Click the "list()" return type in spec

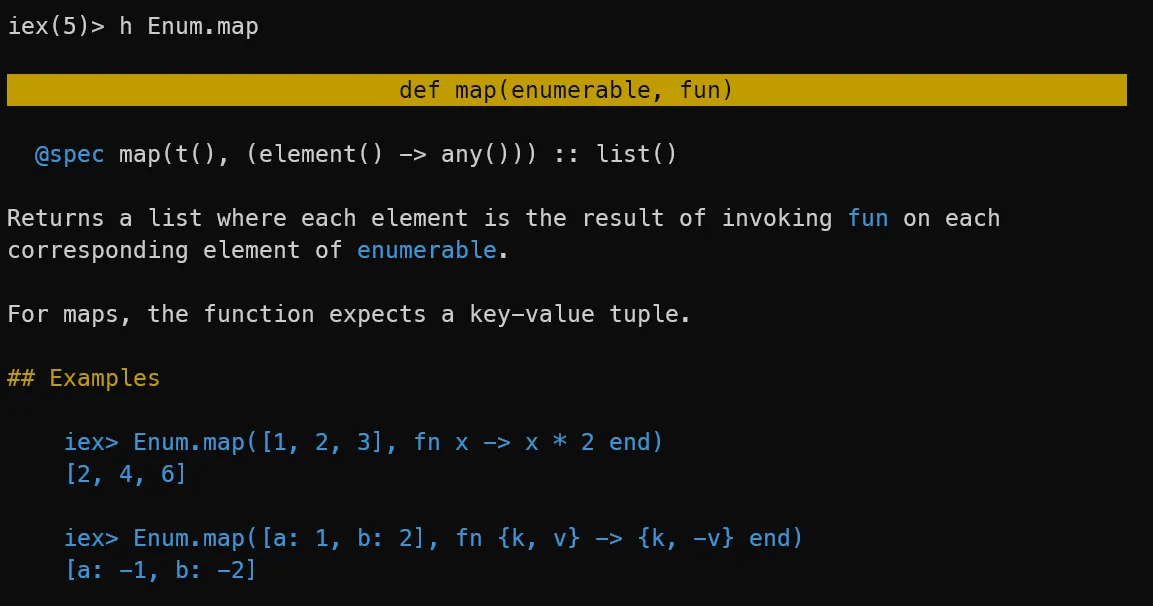(x=636, y=155)
